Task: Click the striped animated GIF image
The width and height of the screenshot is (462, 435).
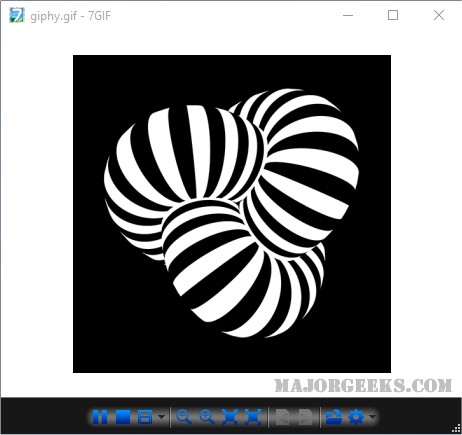Action: 232,214
